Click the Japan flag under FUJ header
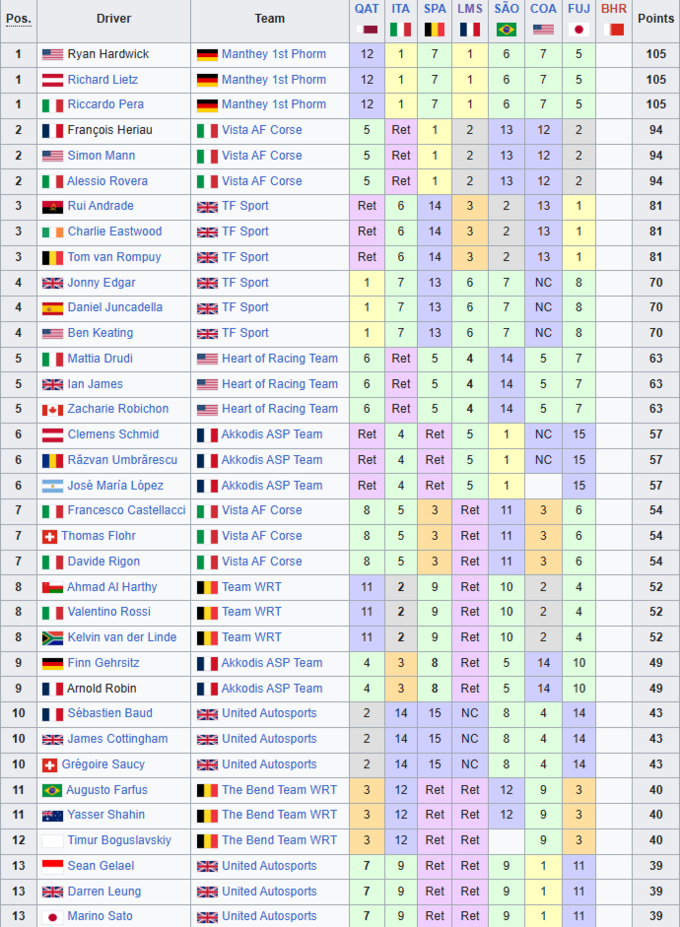The image size is (680, 927). click(578, 29)
